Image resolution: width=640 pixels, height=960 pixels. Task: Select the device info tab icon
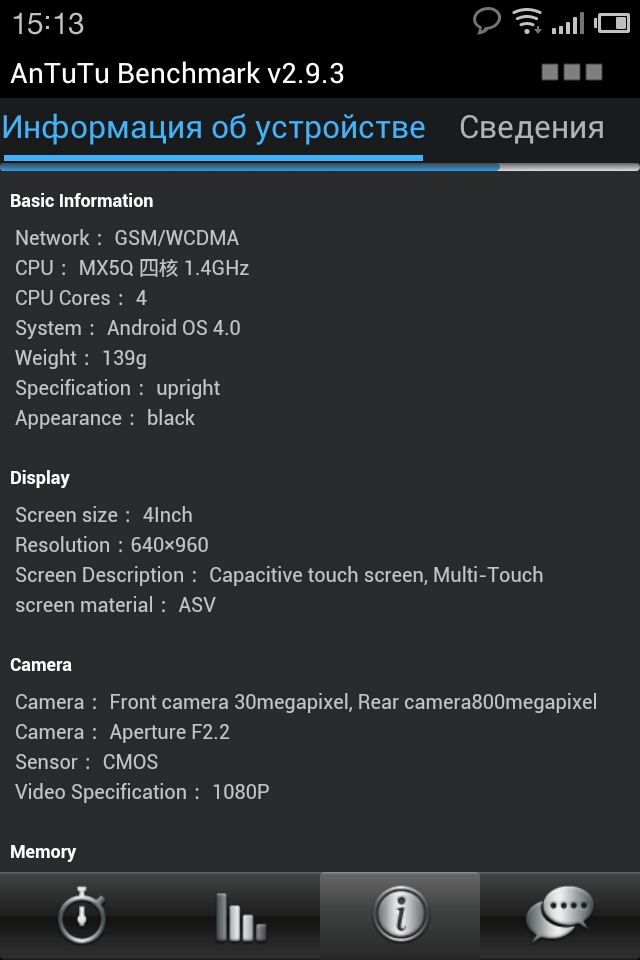pyautogui.click(x=400, y=915)
